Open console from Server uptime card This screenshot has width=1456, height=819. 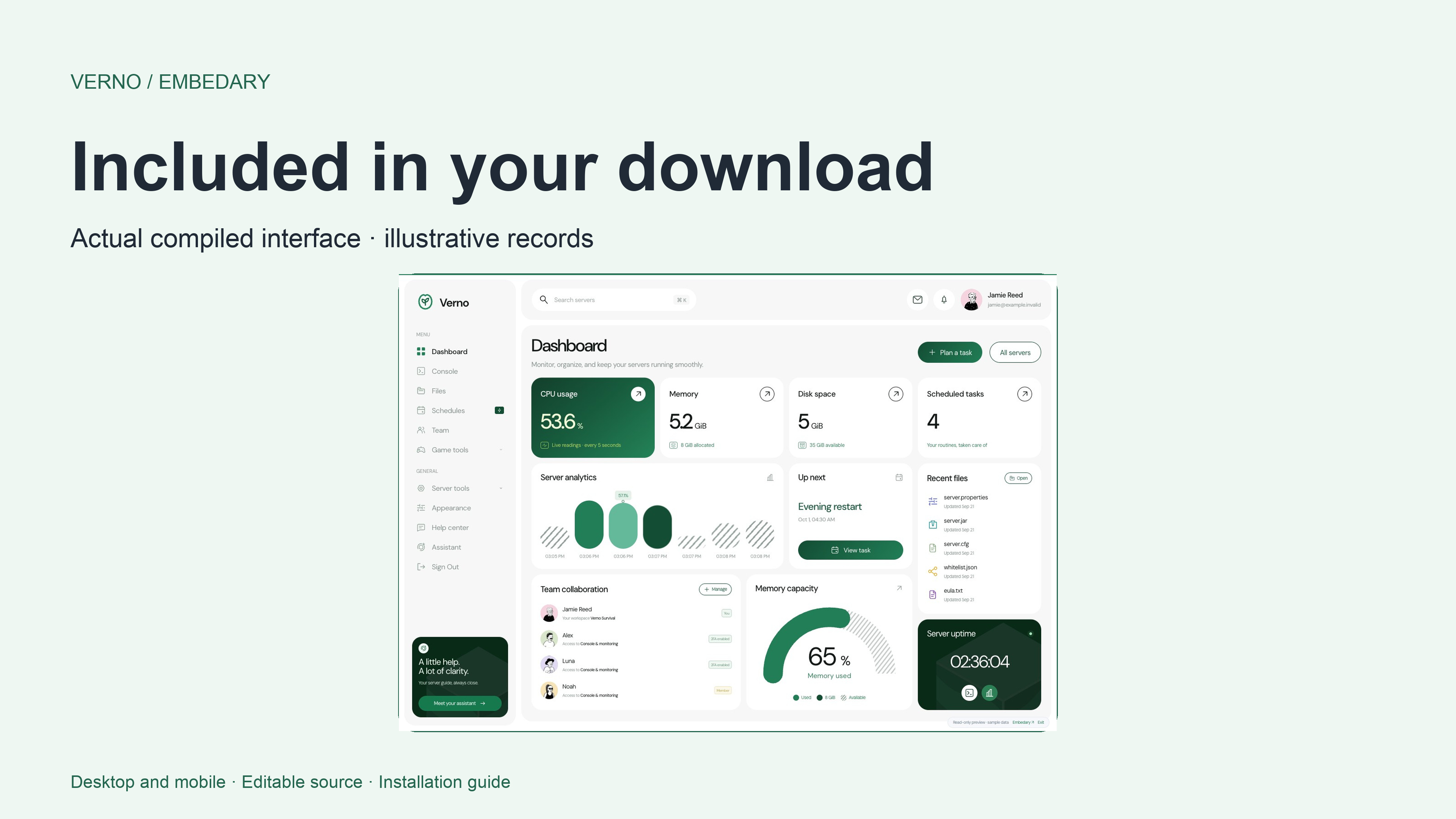click(969, 692)
